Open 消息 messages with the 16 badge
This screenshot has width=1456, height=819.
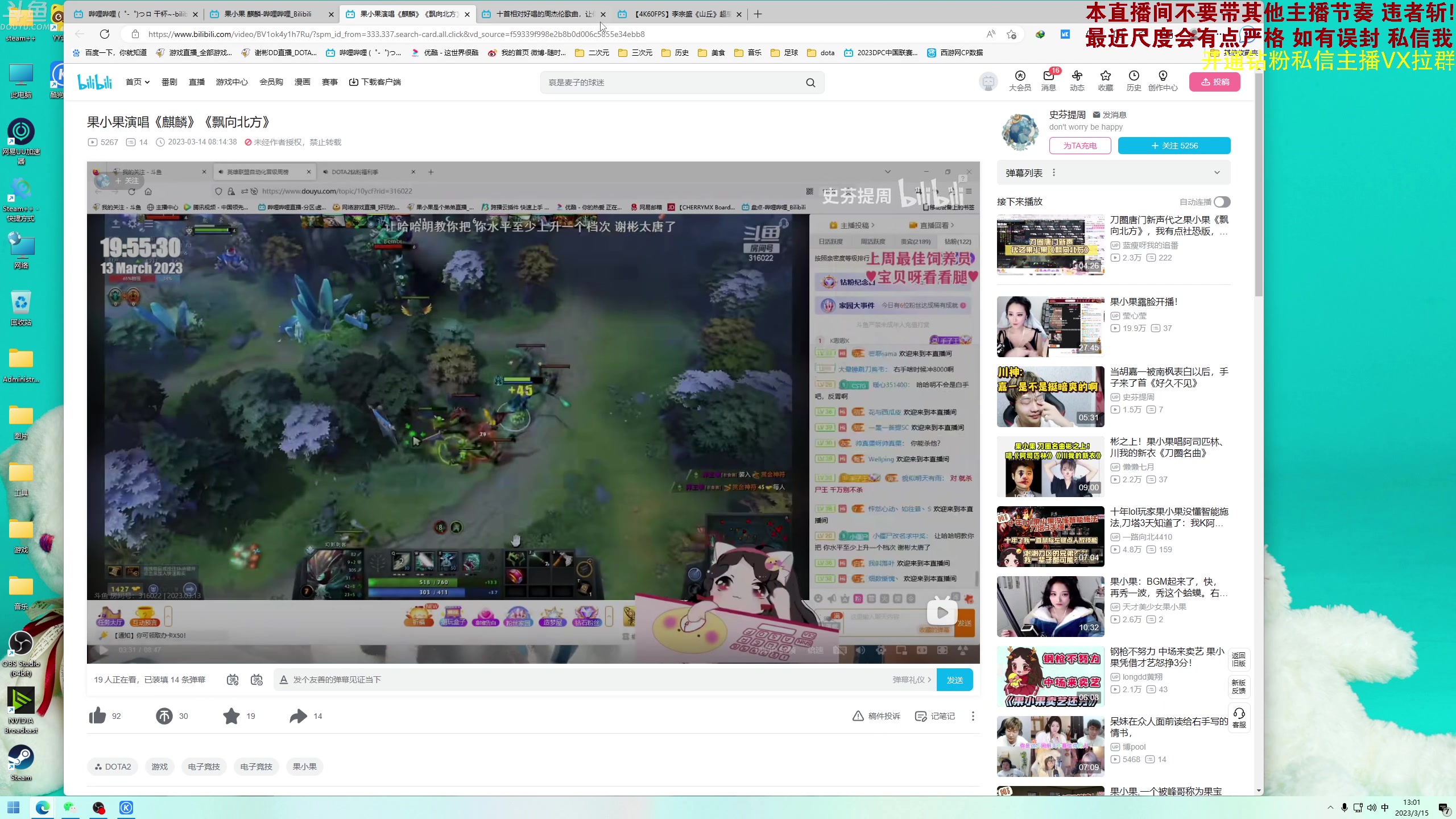pyautogui.click(x=1049, y=81)
